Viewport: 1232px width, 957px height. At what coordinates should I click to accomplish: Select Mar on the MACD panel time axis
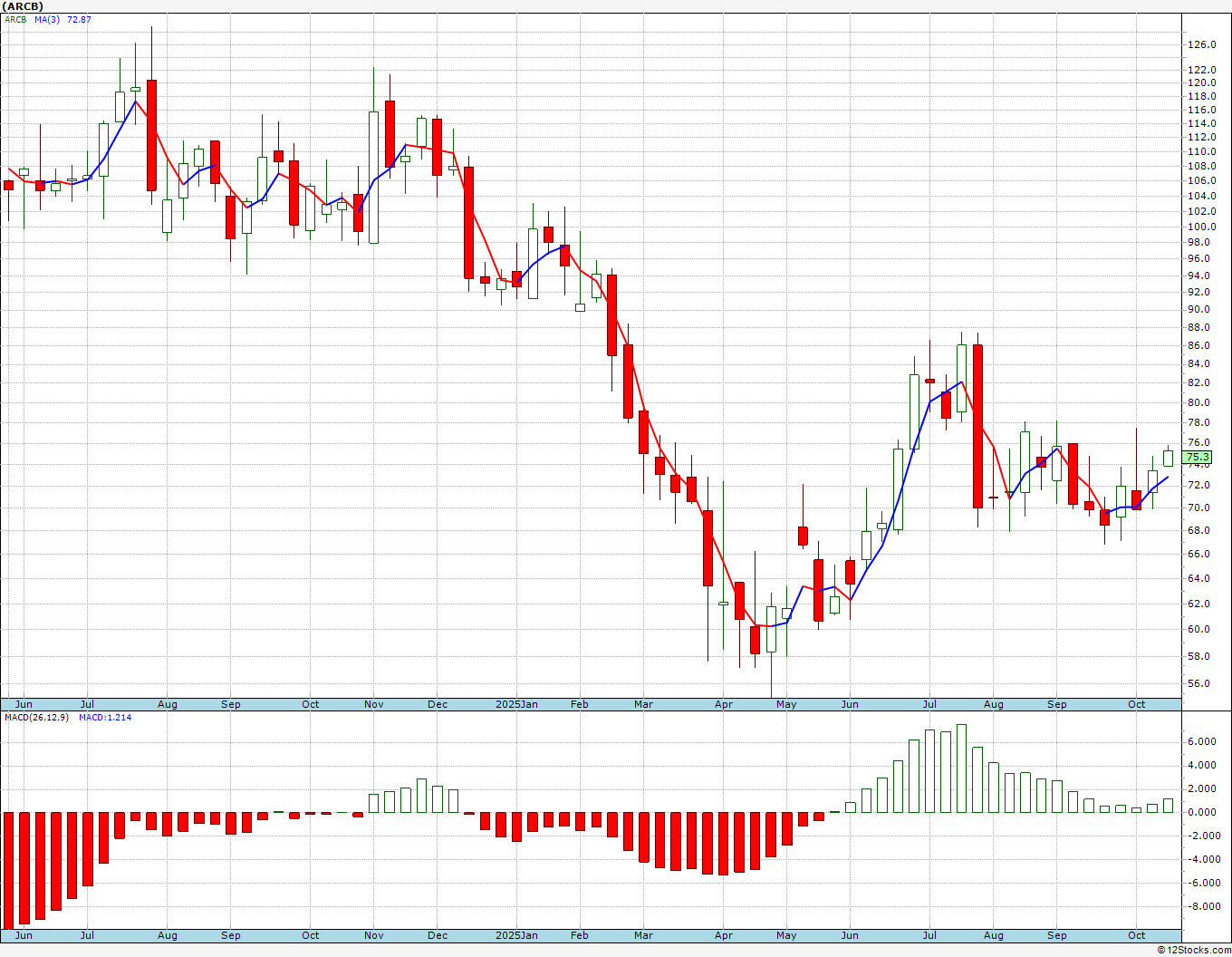click(643, 935)
